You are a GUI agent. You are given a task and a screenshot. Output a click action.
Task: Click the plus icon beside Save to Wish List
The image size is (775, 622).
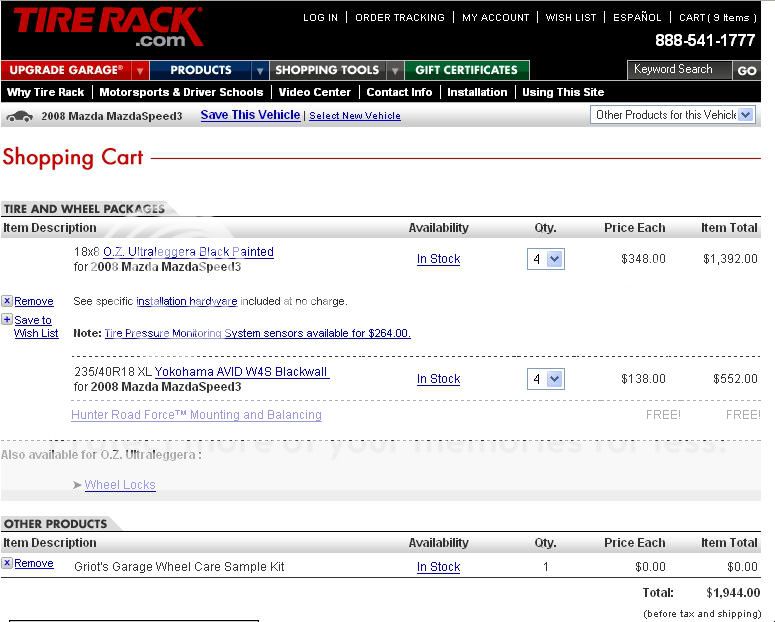pyautogui.click(x=7, y=319)
